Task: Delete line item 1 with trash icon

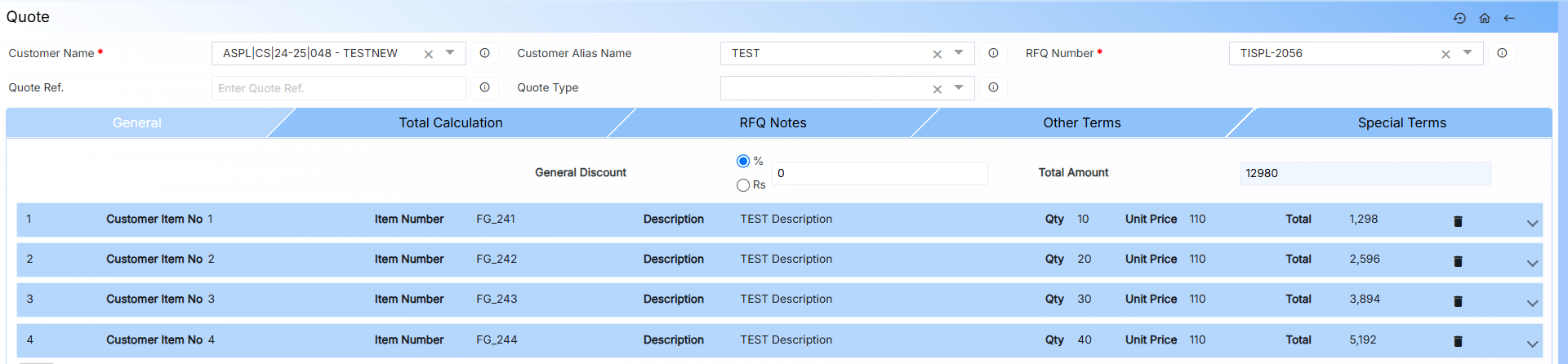Action: point(1458,221)
